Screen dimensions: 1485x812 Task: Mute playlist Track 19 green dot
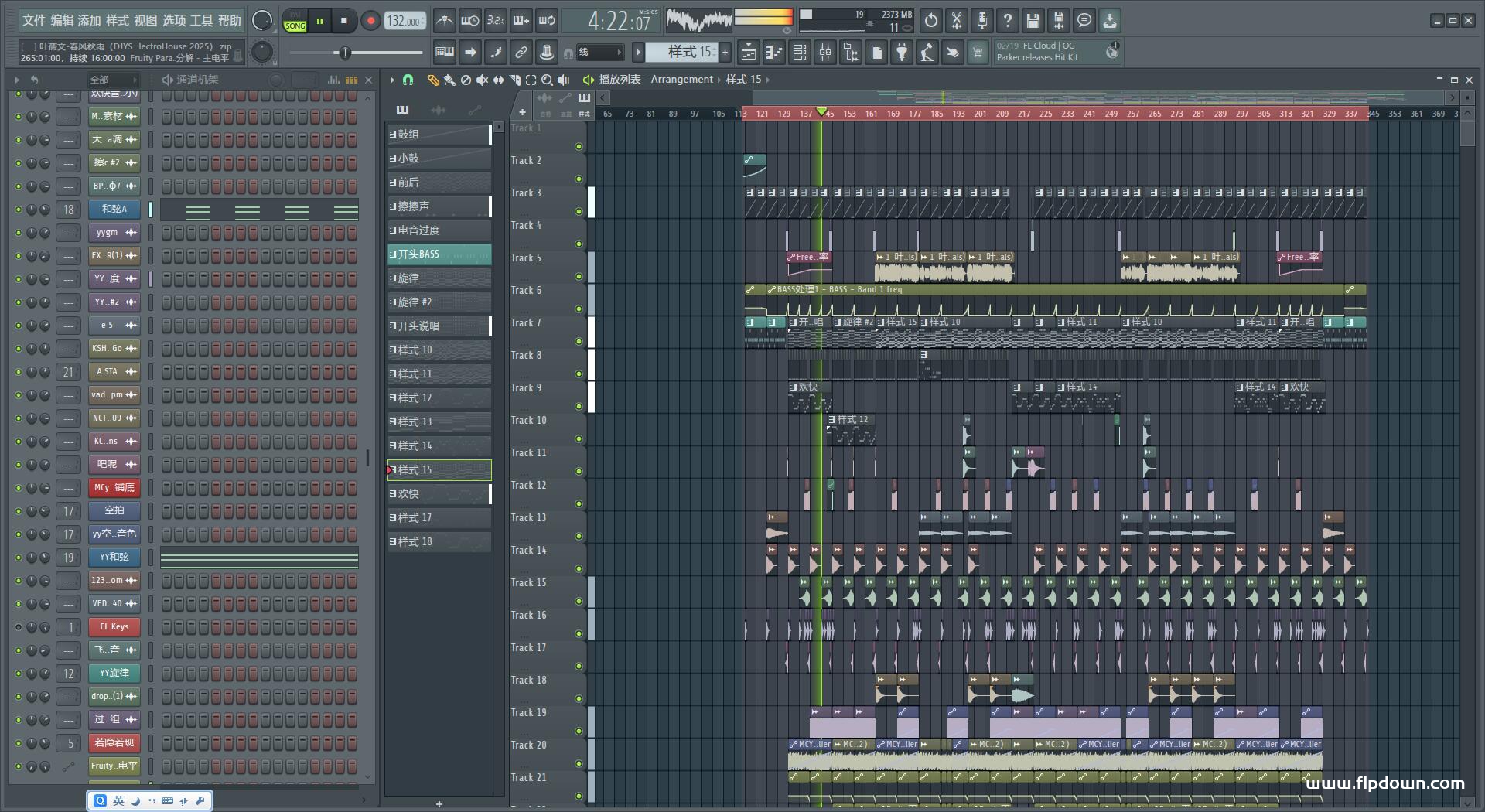point(579,732)
